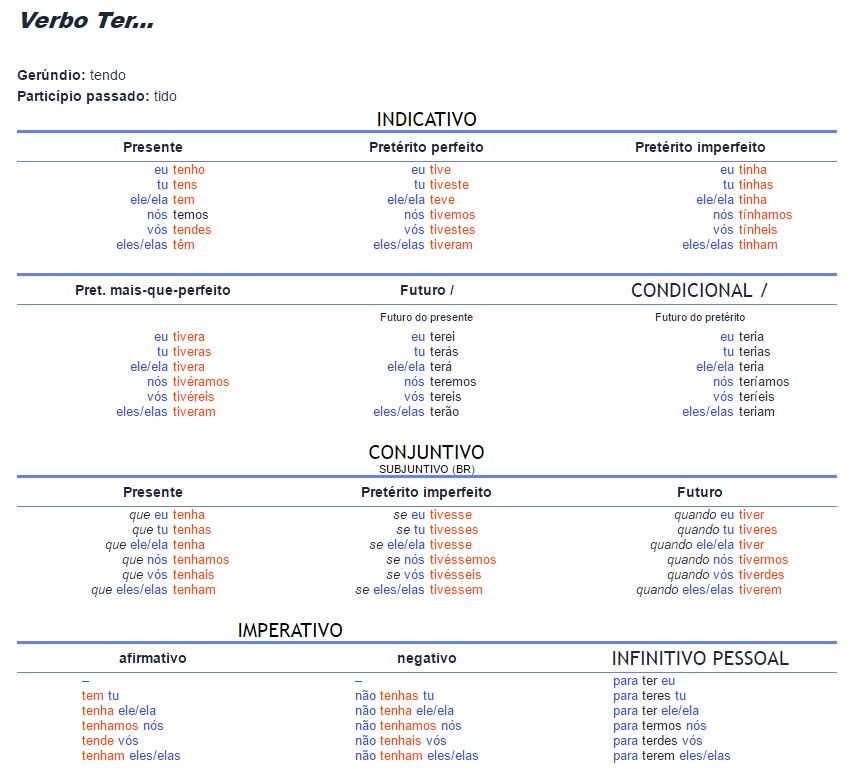Click the "Futuro do presente" subheading
The width and height of the screenshot is (861, 783).
click(x=426, y=317)
